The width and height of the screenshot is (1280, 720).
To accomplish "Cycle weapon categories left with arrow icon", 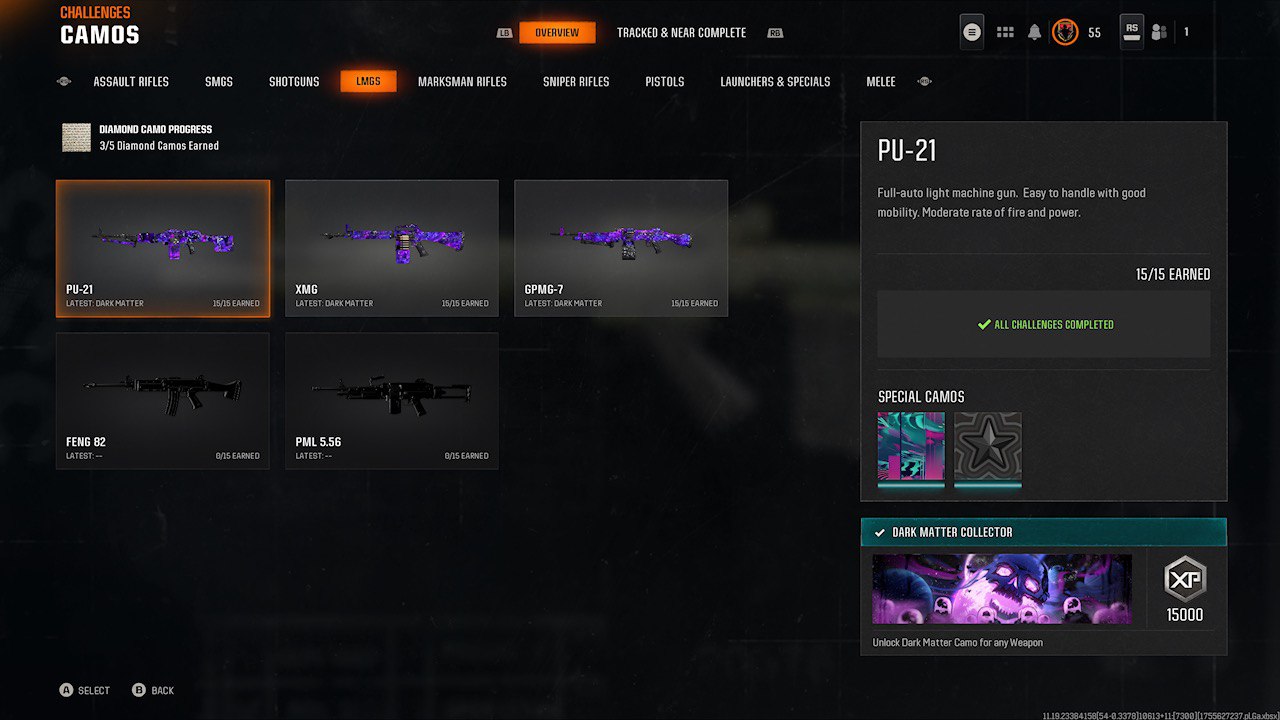I will pos(64,82).
